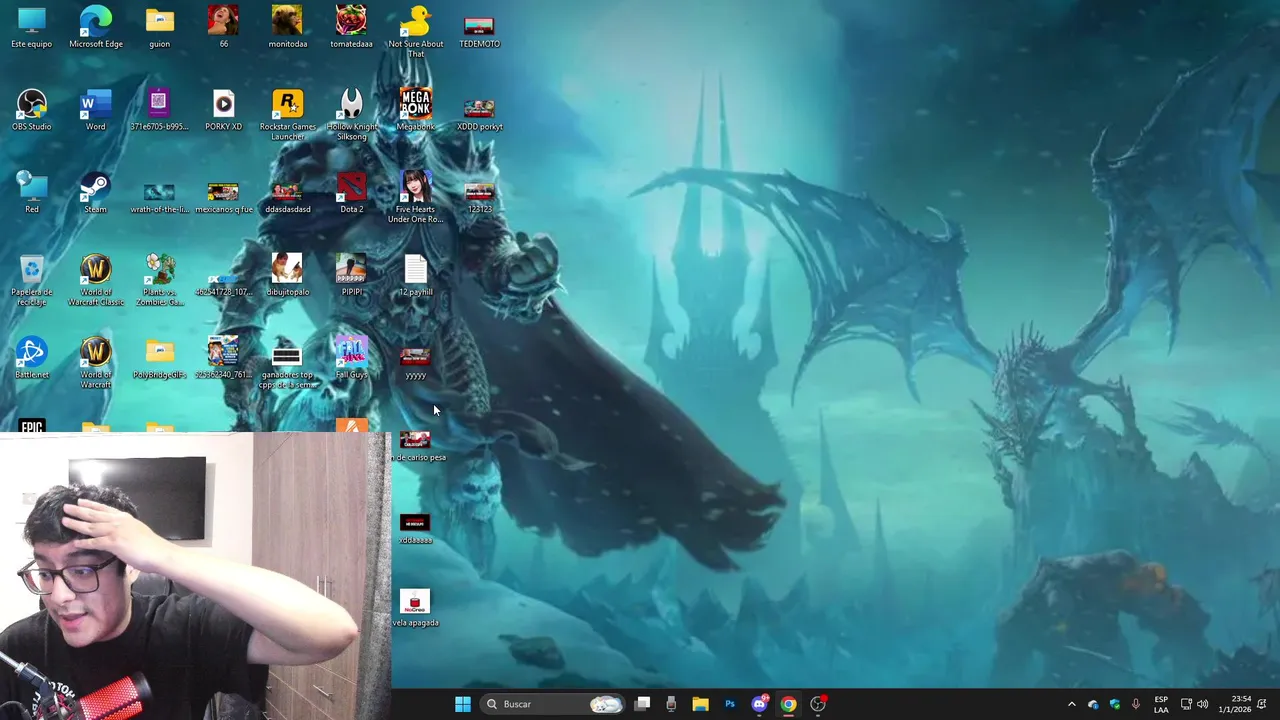Select the yyyyy thumbnail file
1280x720 pixels.
pyautogui.click(x=415, y=363)
